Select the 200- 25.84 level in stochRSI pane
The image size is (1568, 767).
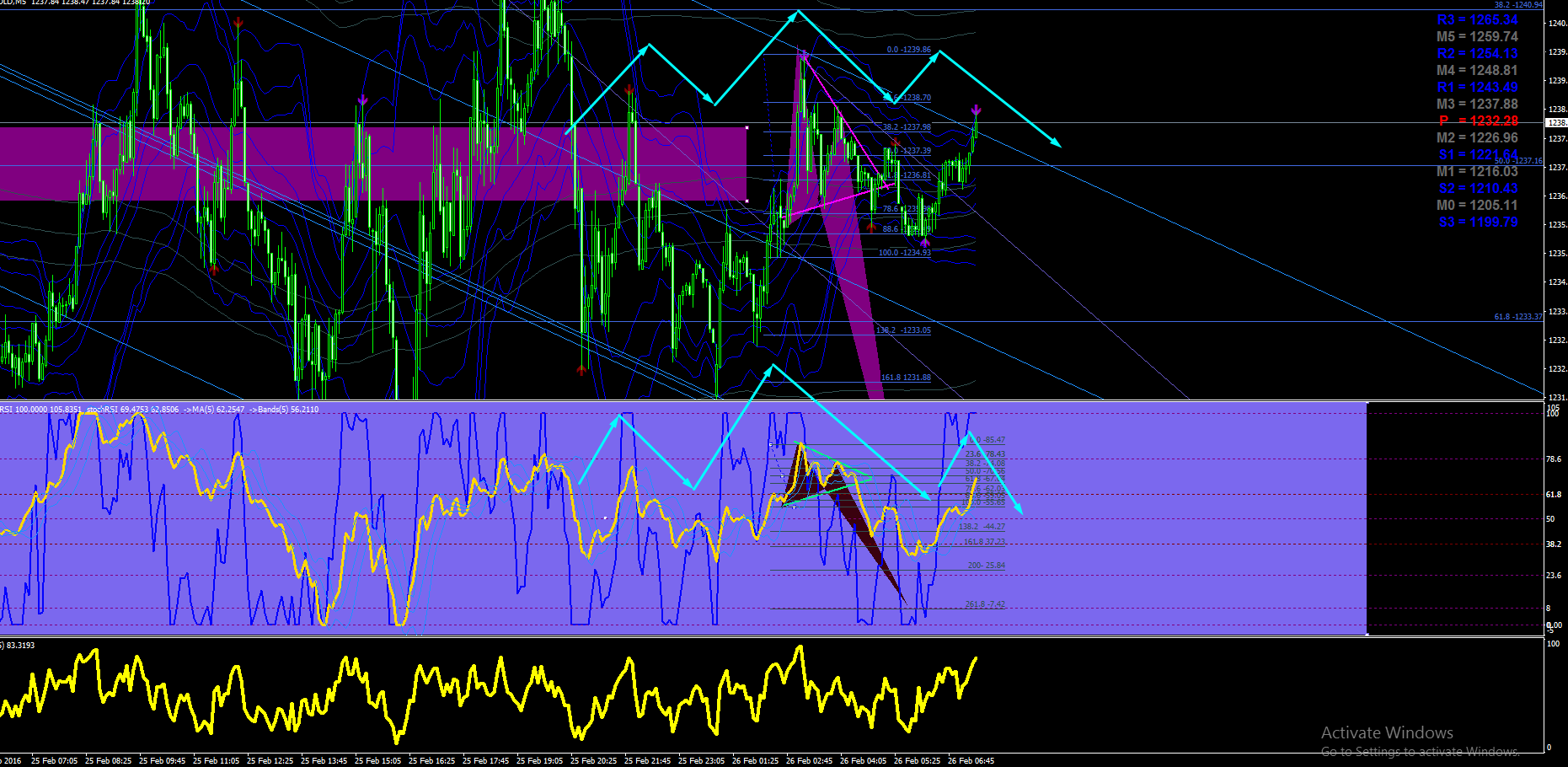click(987, 566)
